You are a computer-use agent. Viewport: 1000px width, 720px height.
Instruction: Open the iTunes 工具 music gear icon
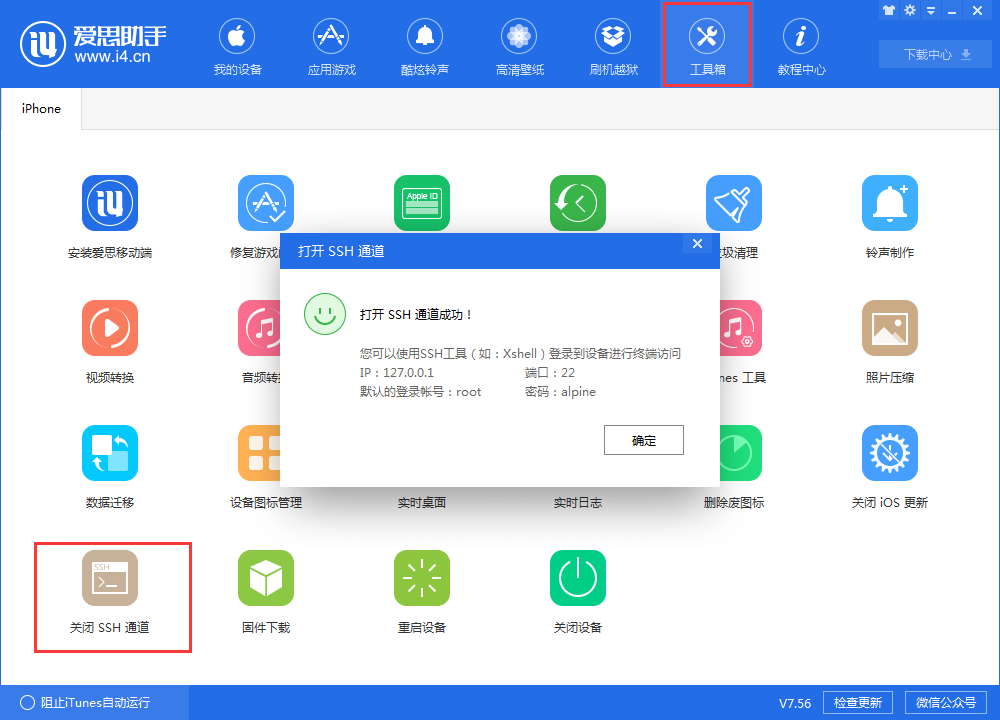[740, 328]
